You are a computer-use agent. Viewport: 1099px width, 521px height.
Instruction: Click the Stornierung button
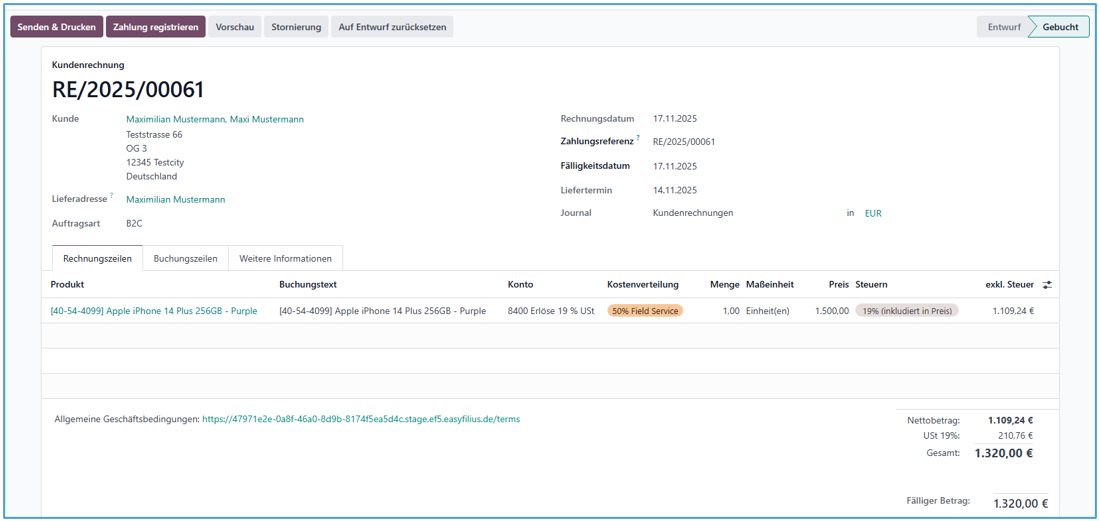tap(296, 27)
